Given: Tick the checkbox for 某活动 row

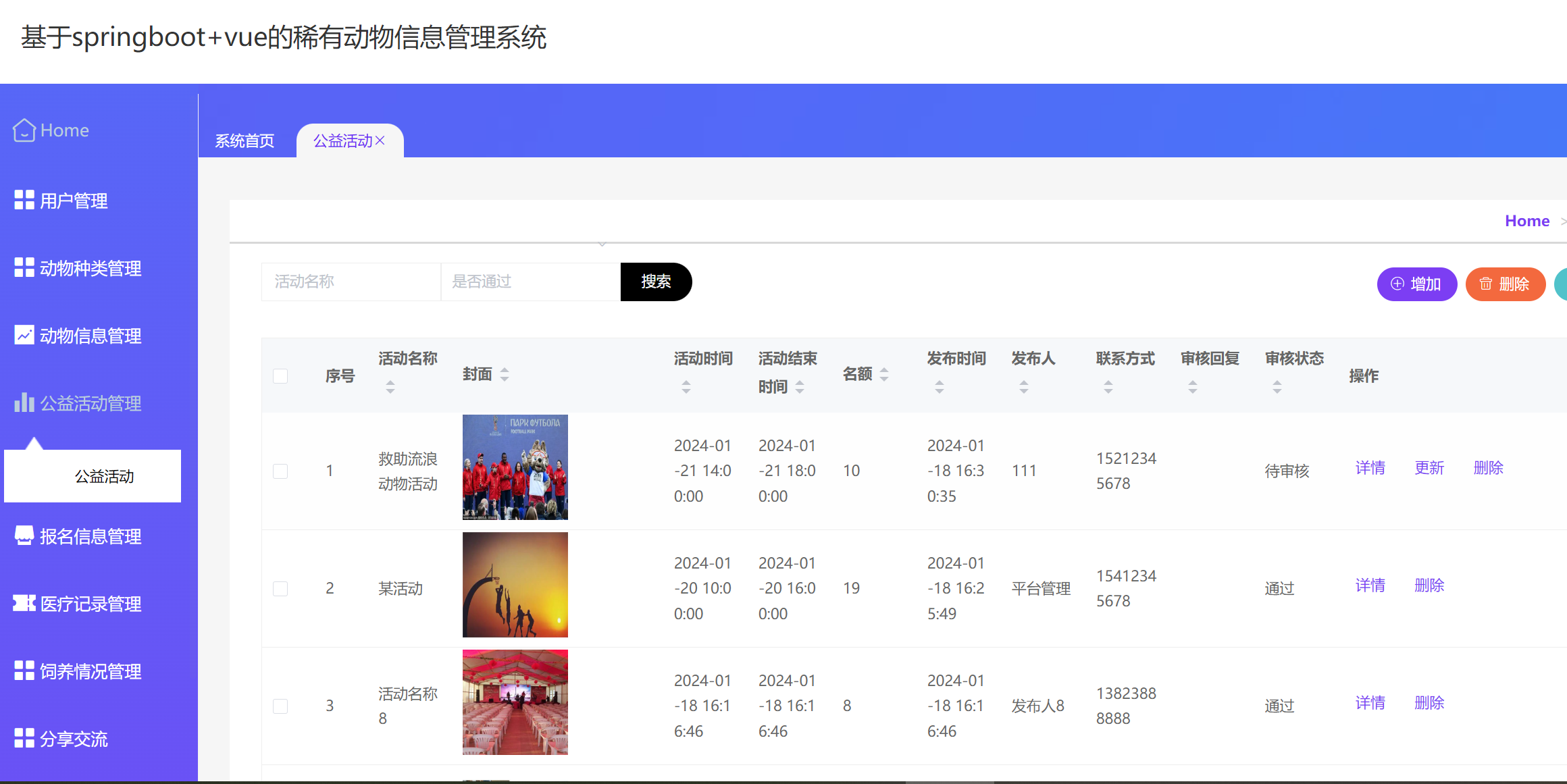Looking at the screenshot, I should tap(280, 588).
